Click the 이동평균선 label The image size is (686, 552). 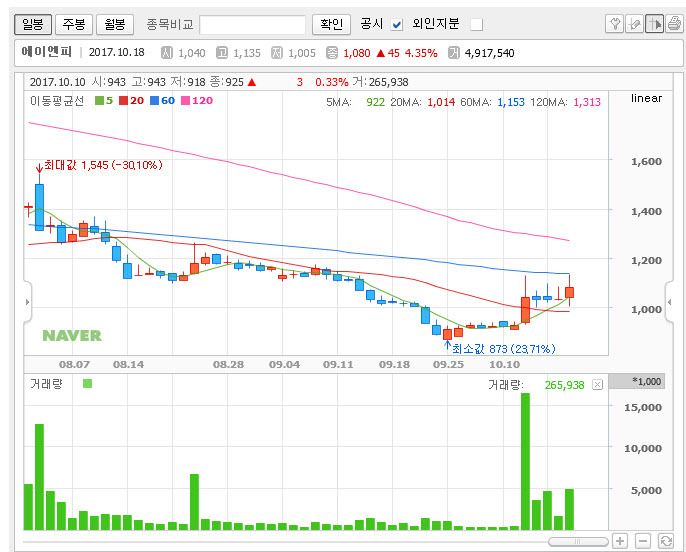click(57, 101)
